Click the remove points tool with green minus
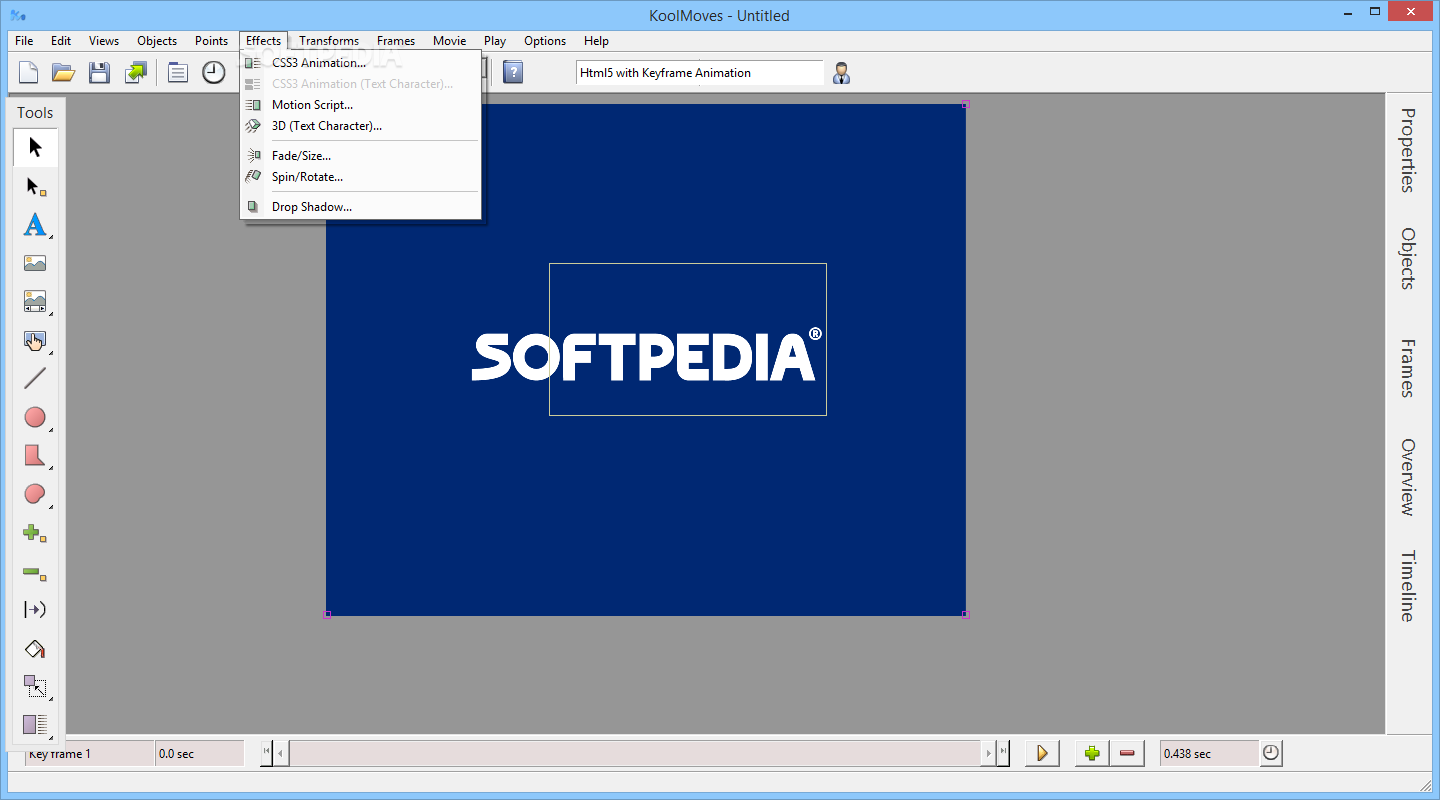 pos(35,572)
